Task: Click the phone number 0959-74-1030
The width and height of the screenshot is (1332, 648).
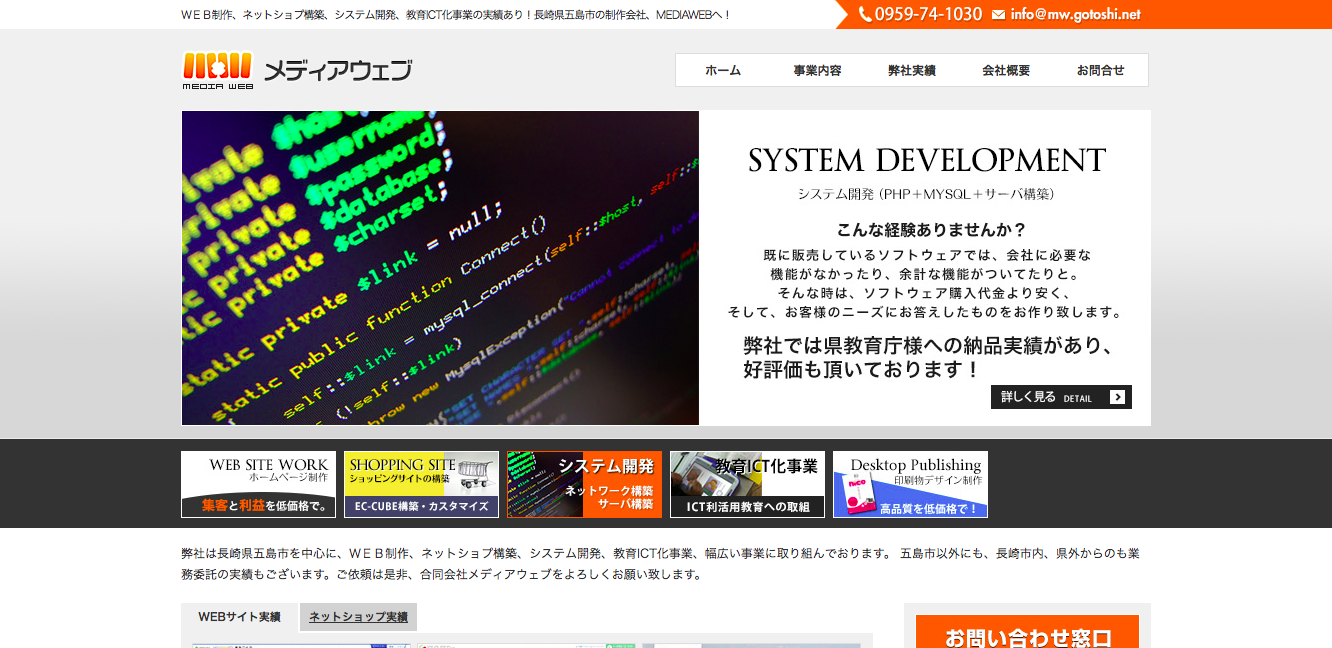Action: [928, 14]
